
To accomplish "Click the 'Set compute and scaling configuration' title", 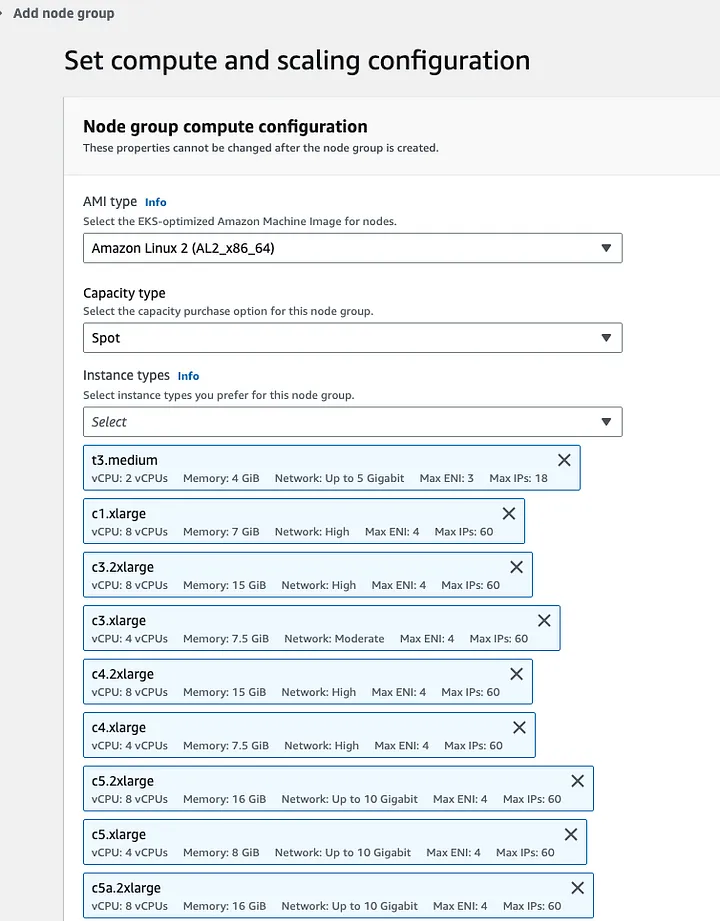I will [x=297, y=60].
